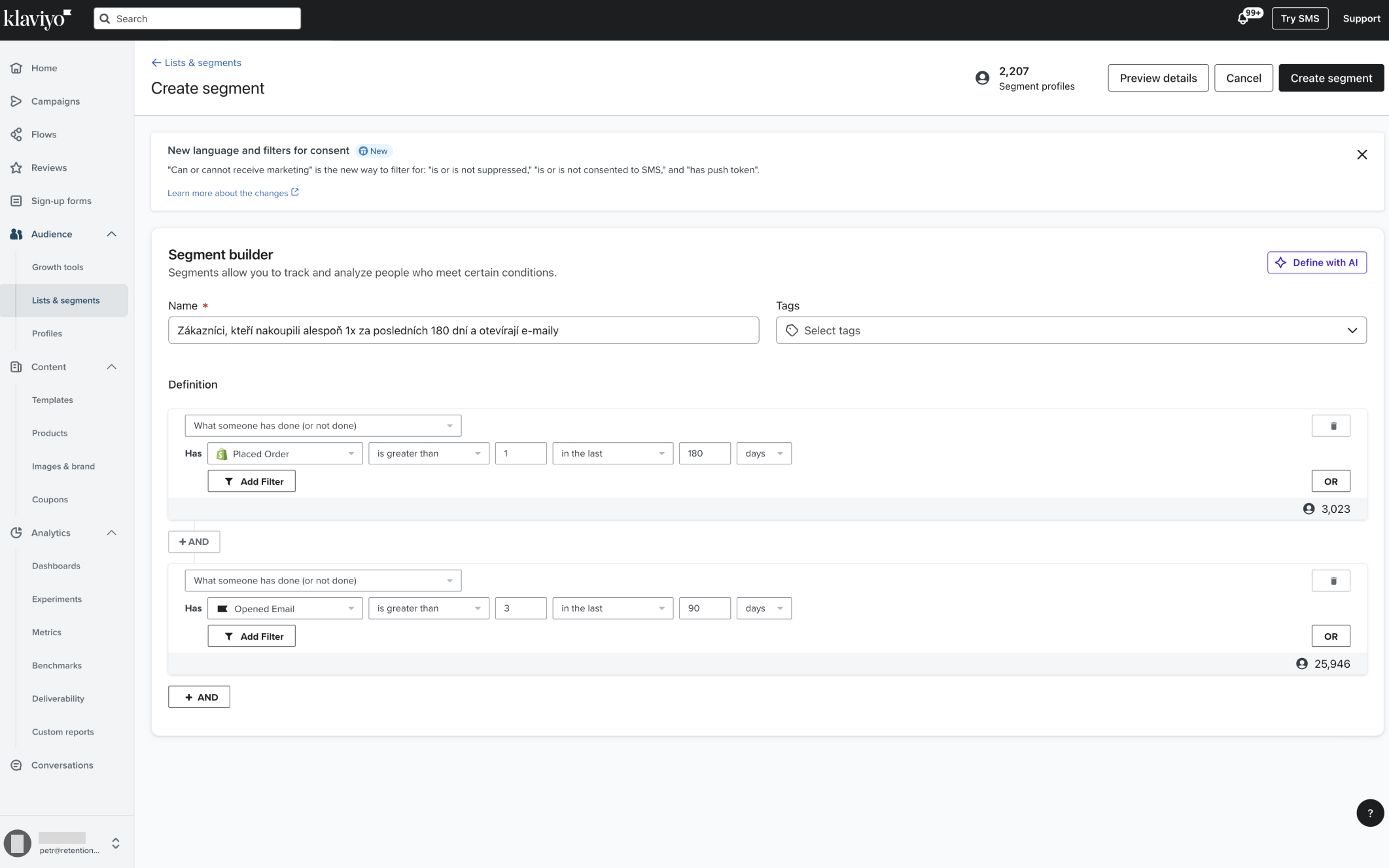This screenshot has height=868, width=1389.
Task: Click the Flows sidebar icon
Action: coord(16,134)
